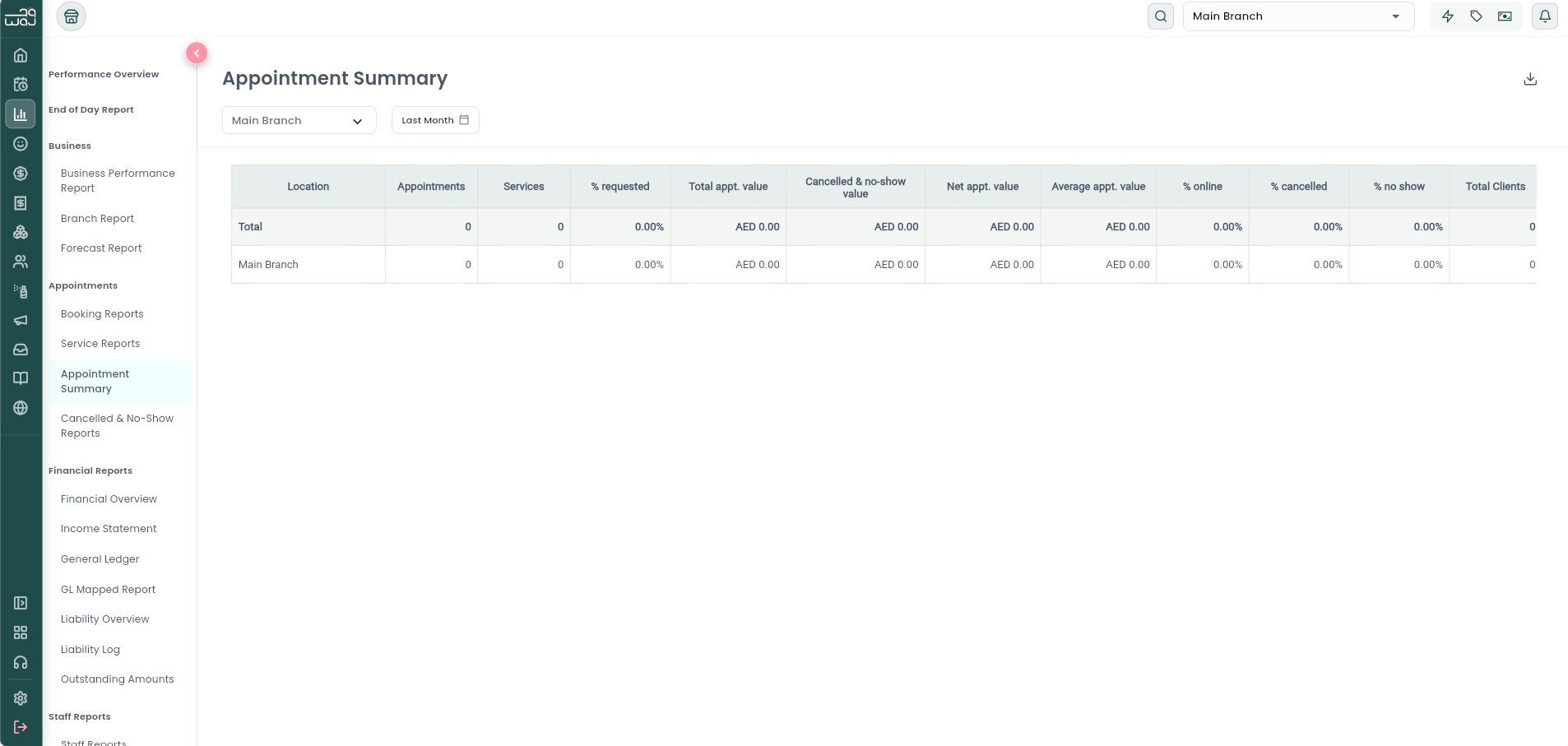The height and width of the screenshot is (746, 1568).
Task: Click the Appointments column header
Action: [x=431, y=187]
